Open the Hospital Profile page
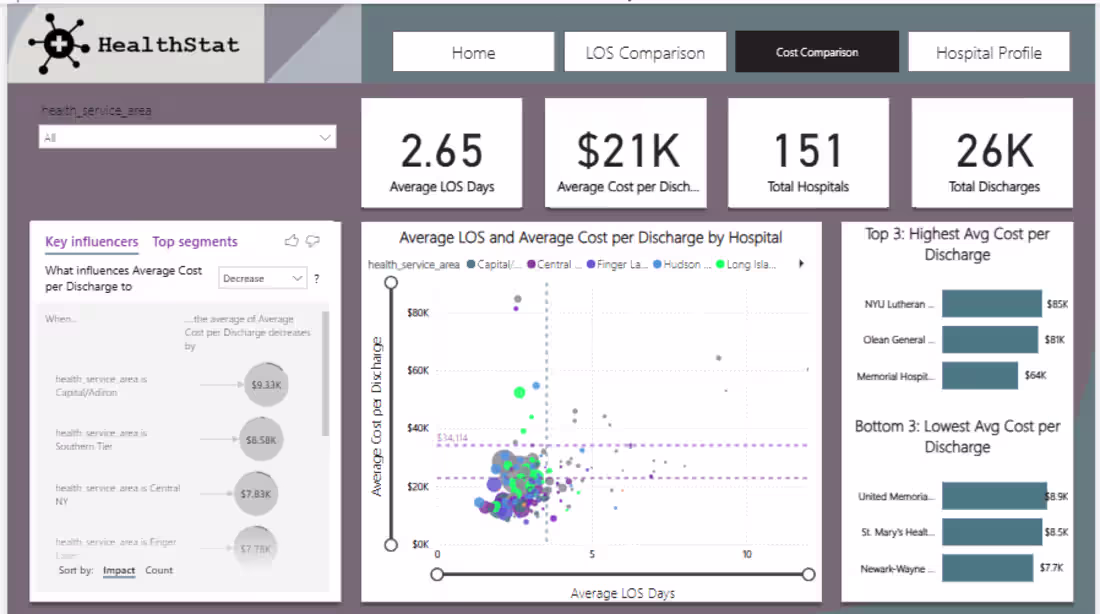Viewport: 1100px width, 614px height. (x=989, y=52)
